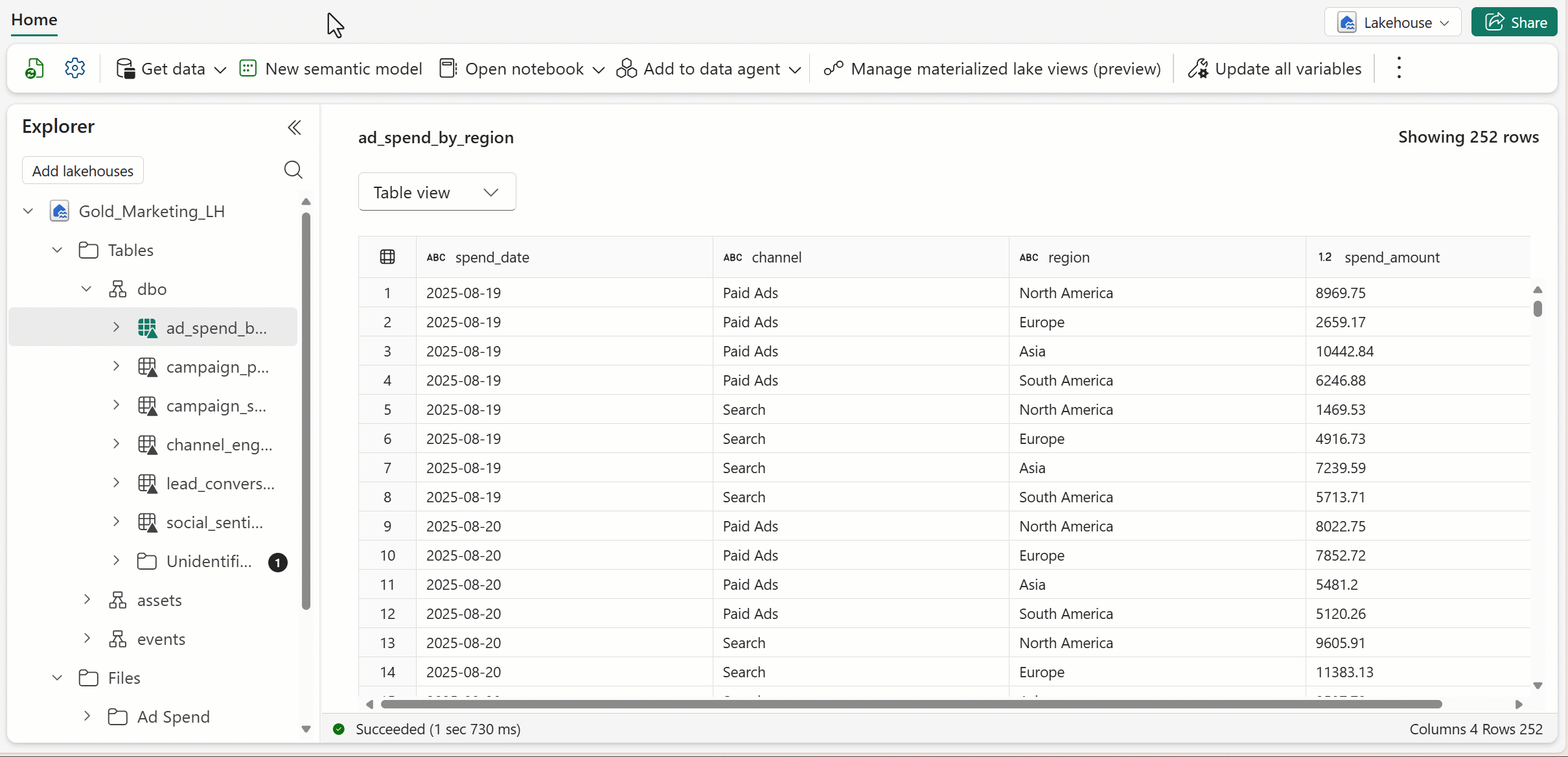Click the Explorer search magnifier icon
The image size is (1568, 757).
293,170
